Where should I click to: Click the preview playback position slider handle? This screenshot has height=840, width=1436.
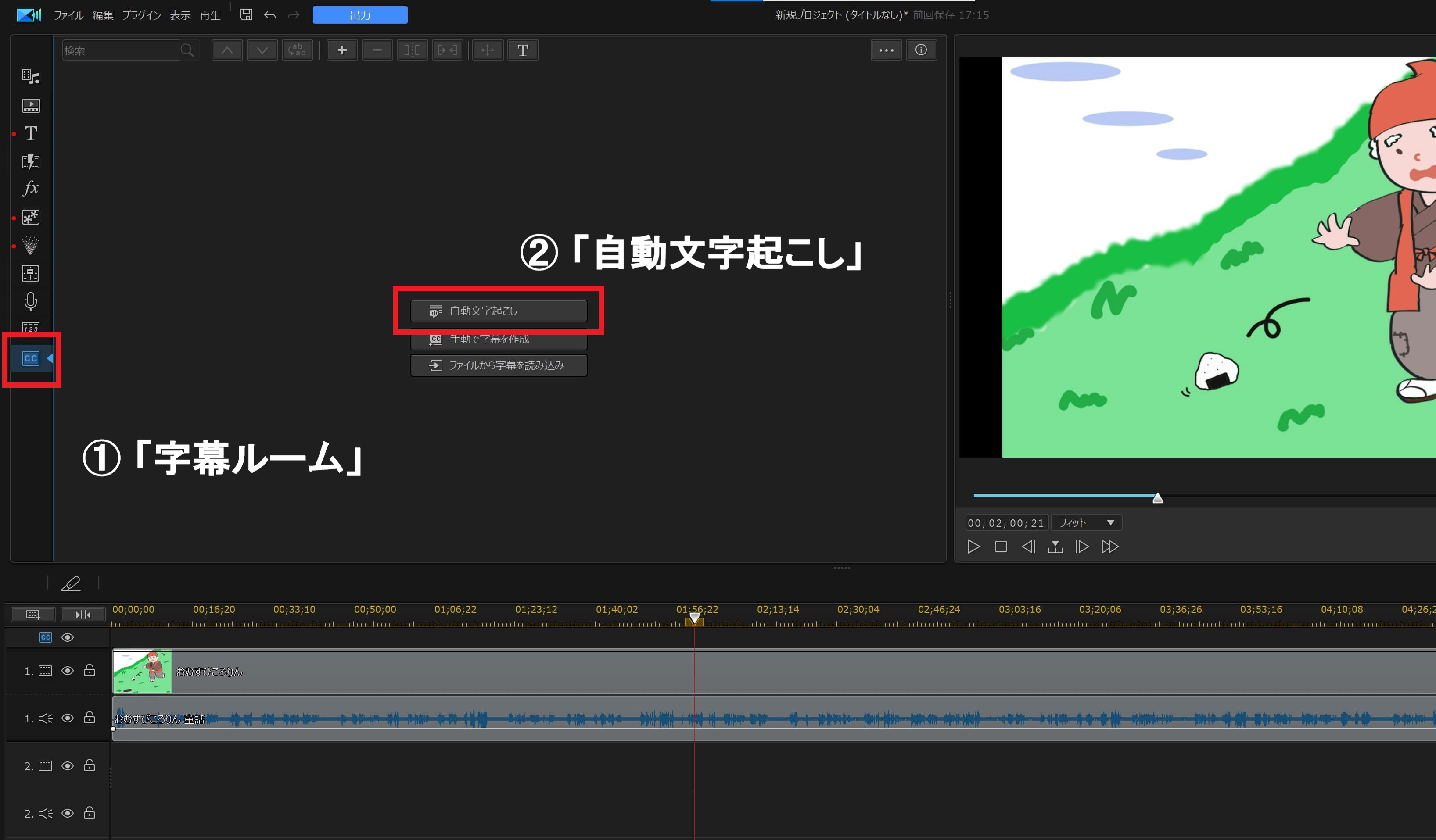point(1157,498)
